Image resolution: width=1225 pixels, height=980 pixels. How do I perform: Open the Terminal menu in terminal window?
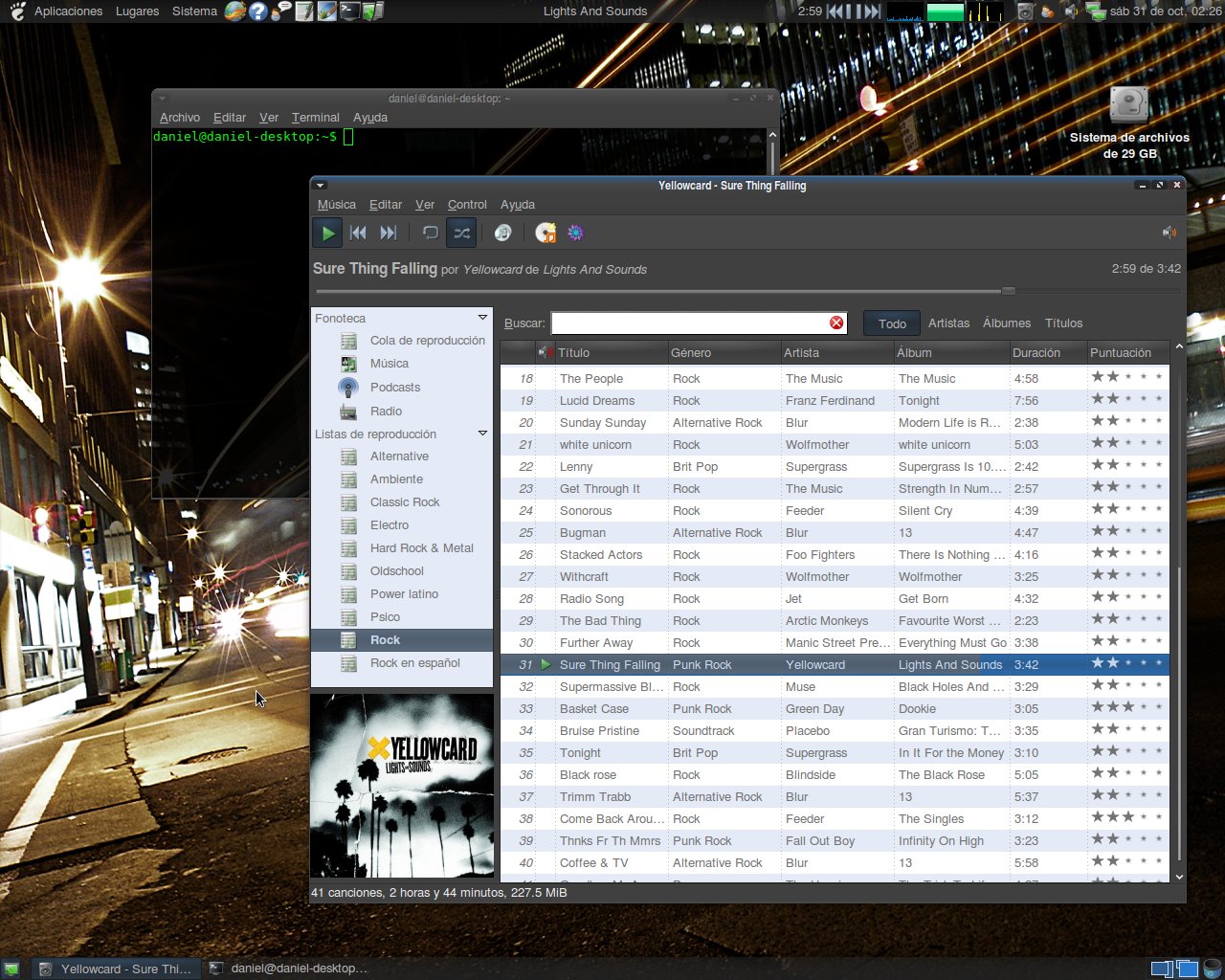(316, 117)
